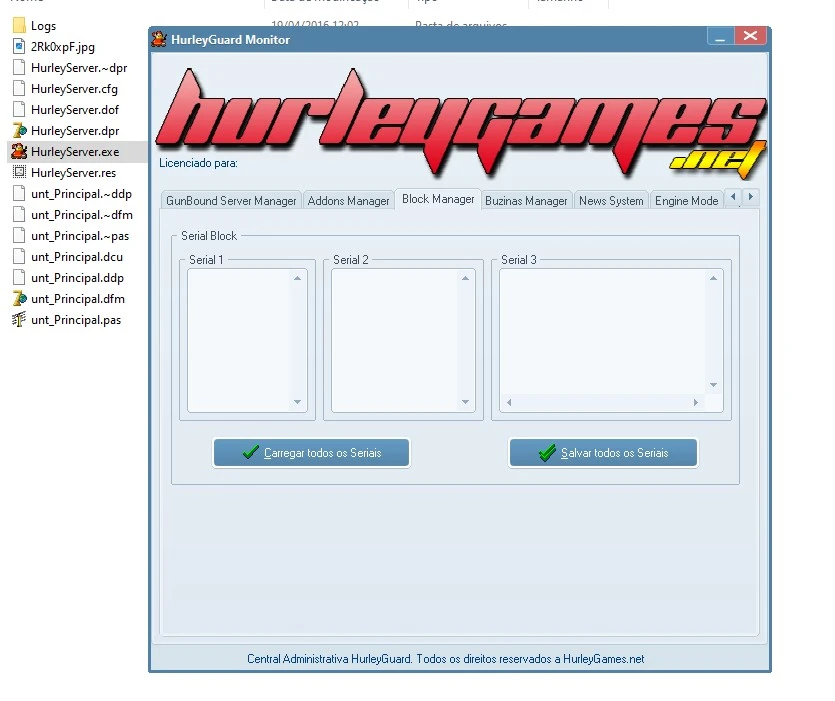Screen dimensions: 835x701
Task: Click Serial 3 vertical scrollbar up arrow
Action: pyautogui.click(x=714, y=278)
